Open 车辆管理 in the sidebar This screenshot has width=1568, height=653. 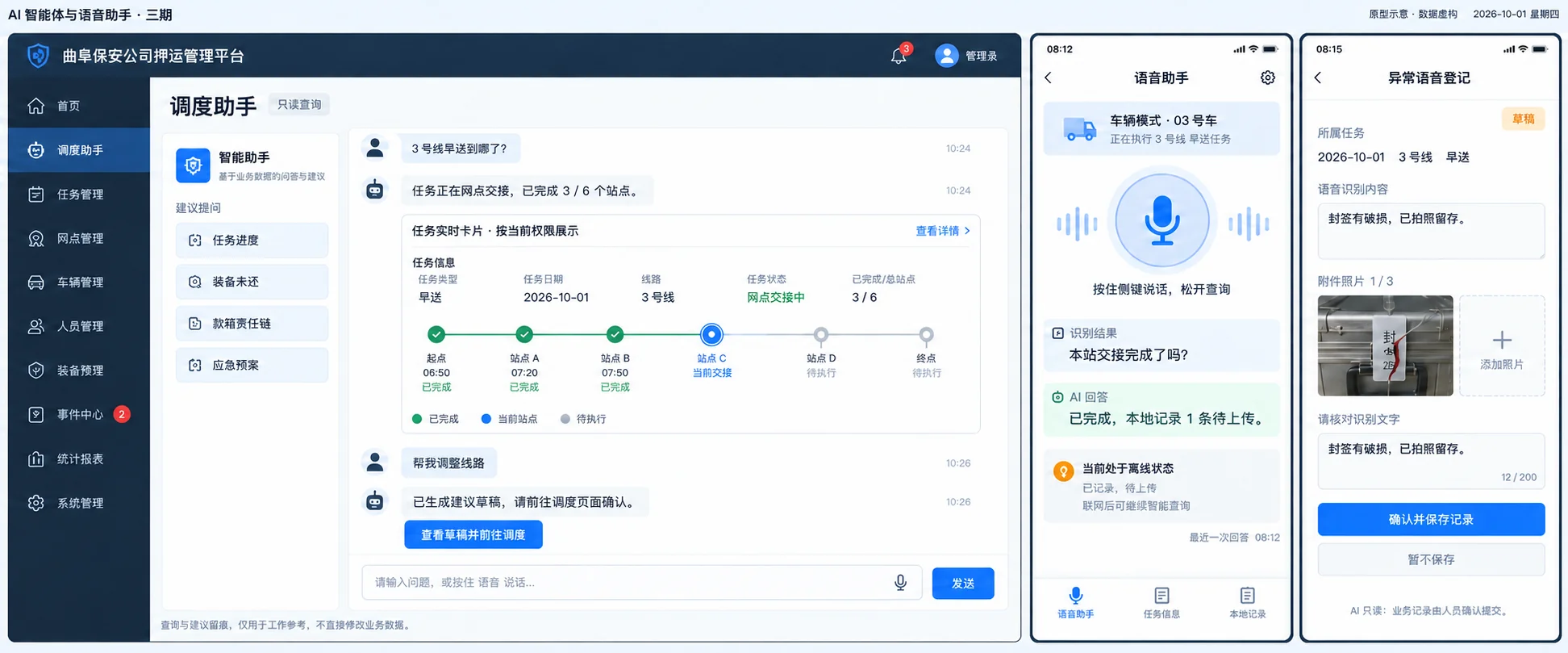(79, 283)
